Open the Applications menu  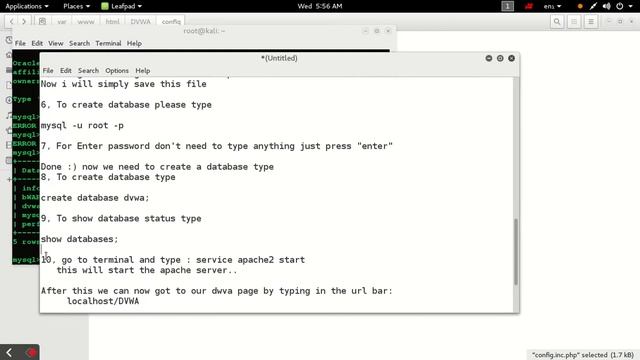[27, 6]
